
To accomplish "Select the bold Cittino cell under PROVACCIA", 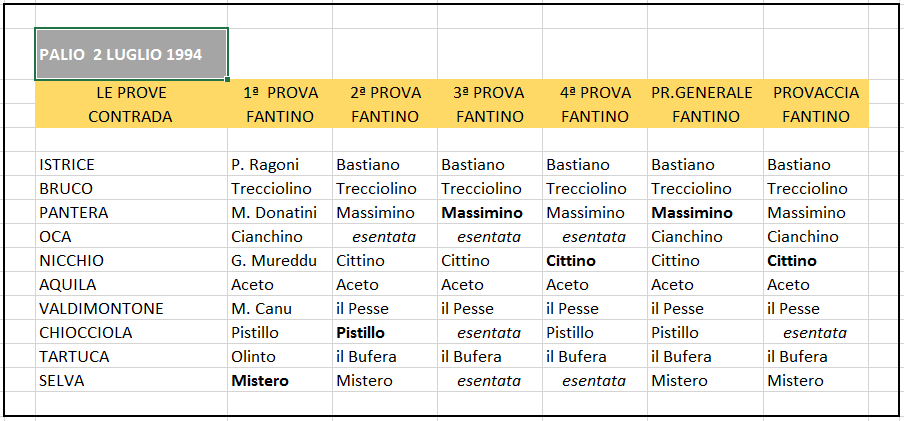I will click(816, 261).
